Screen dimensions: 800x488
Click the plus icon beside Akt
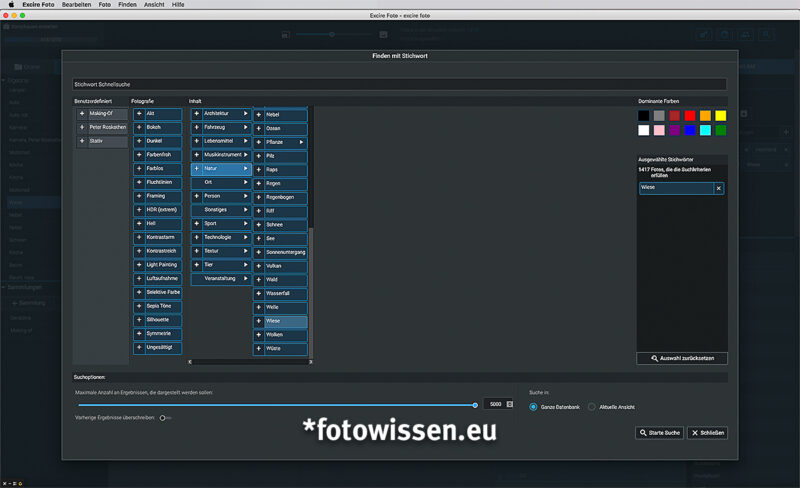(x=139, y=114)
